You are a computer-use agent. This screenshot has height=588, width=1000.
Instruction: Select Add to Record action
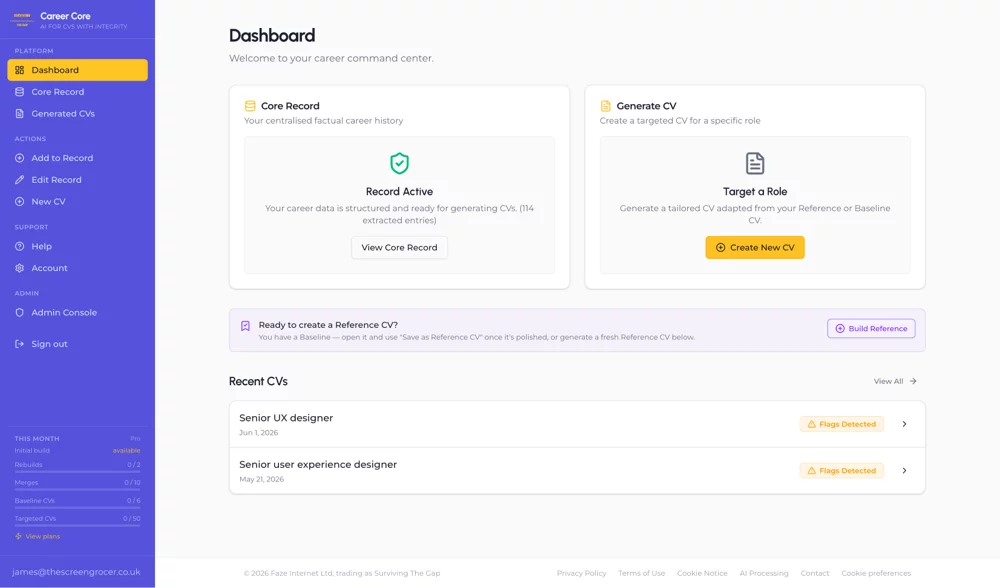[x=77, y=158]
